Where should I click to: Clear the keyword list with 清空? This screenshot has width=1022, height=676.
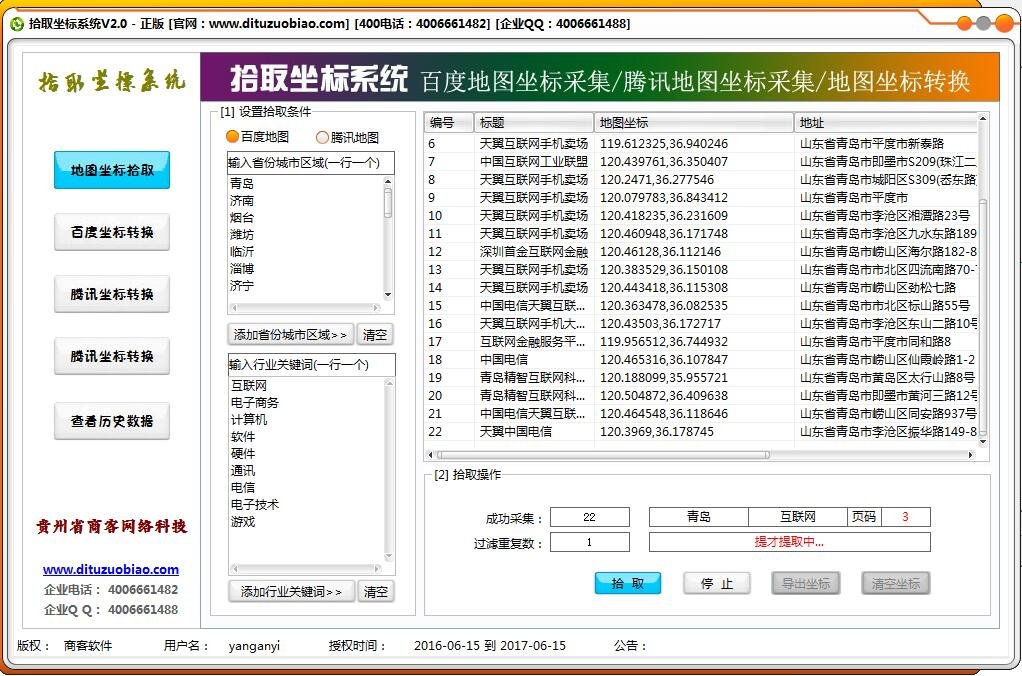(376, 591)
